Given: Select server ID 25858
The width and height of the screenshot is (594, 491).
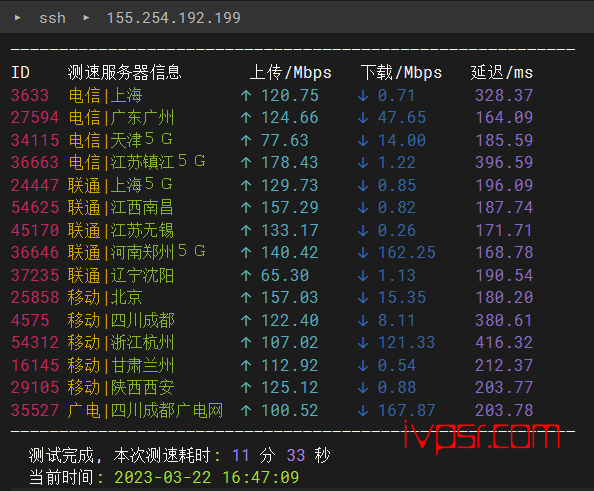Looking at the screenshot, I should pyautogui.click(x=35, y=298).
